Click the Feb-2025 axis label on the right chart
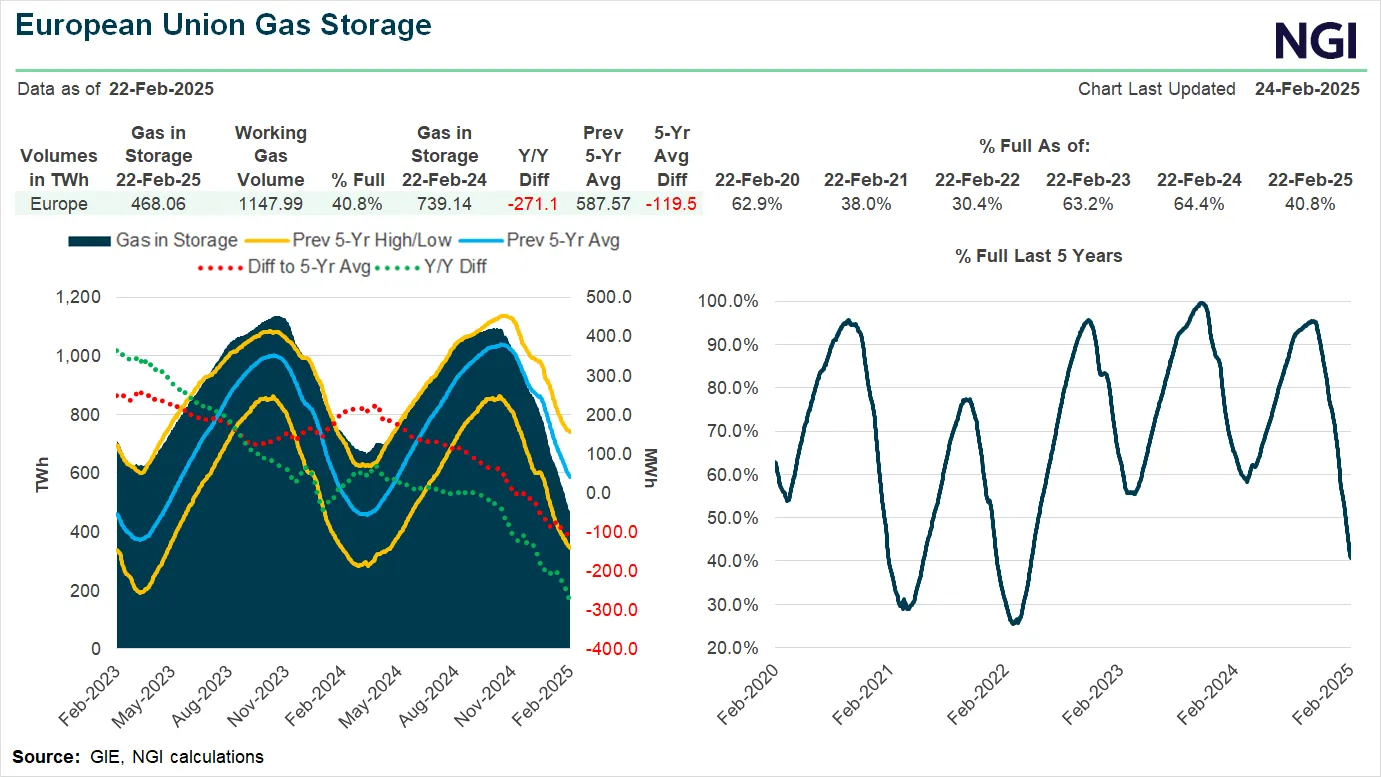 [x=1320, y=690]
